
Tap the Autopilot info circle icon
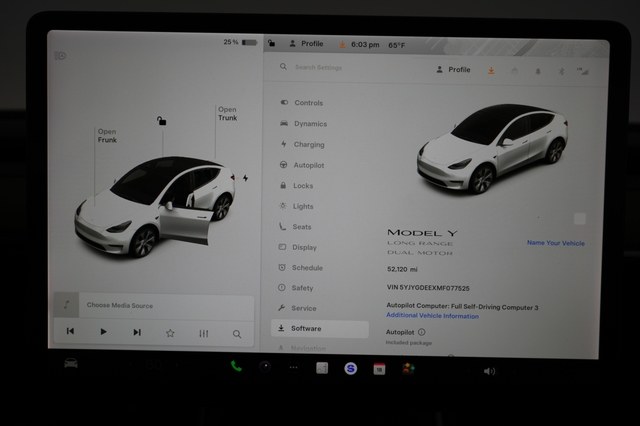[x=422, y=332]
